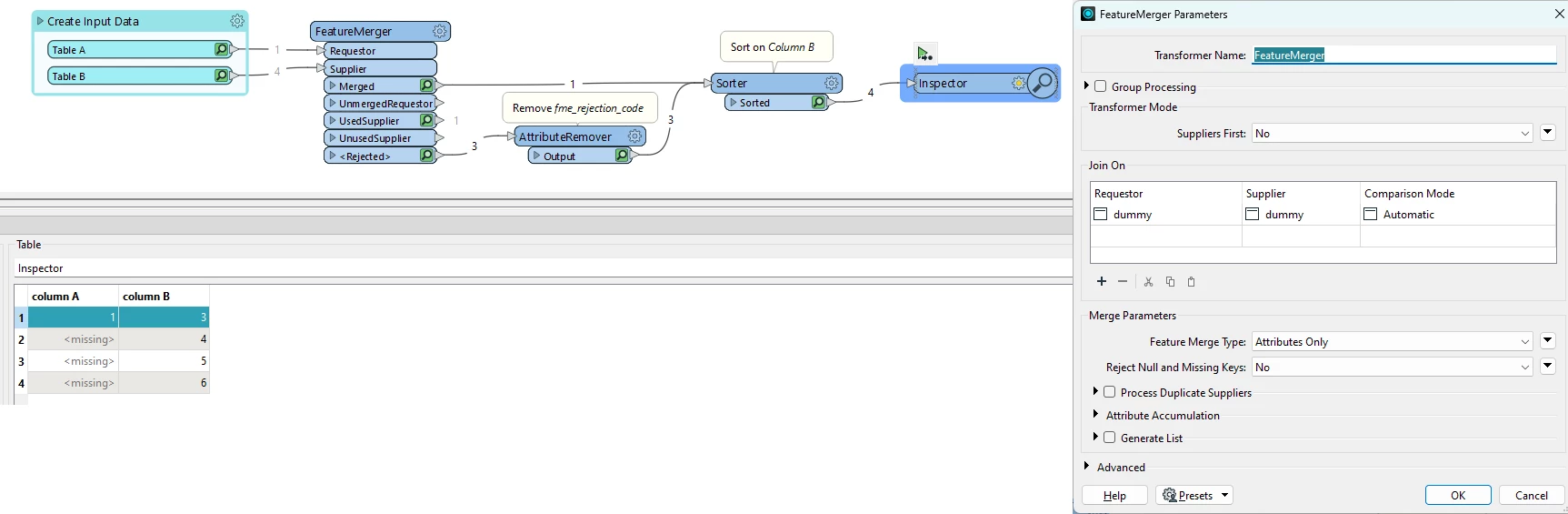Collapse the Create Input Data bookmark
Viewport: 1568px width, 514px height.
[x=40, y=21]
